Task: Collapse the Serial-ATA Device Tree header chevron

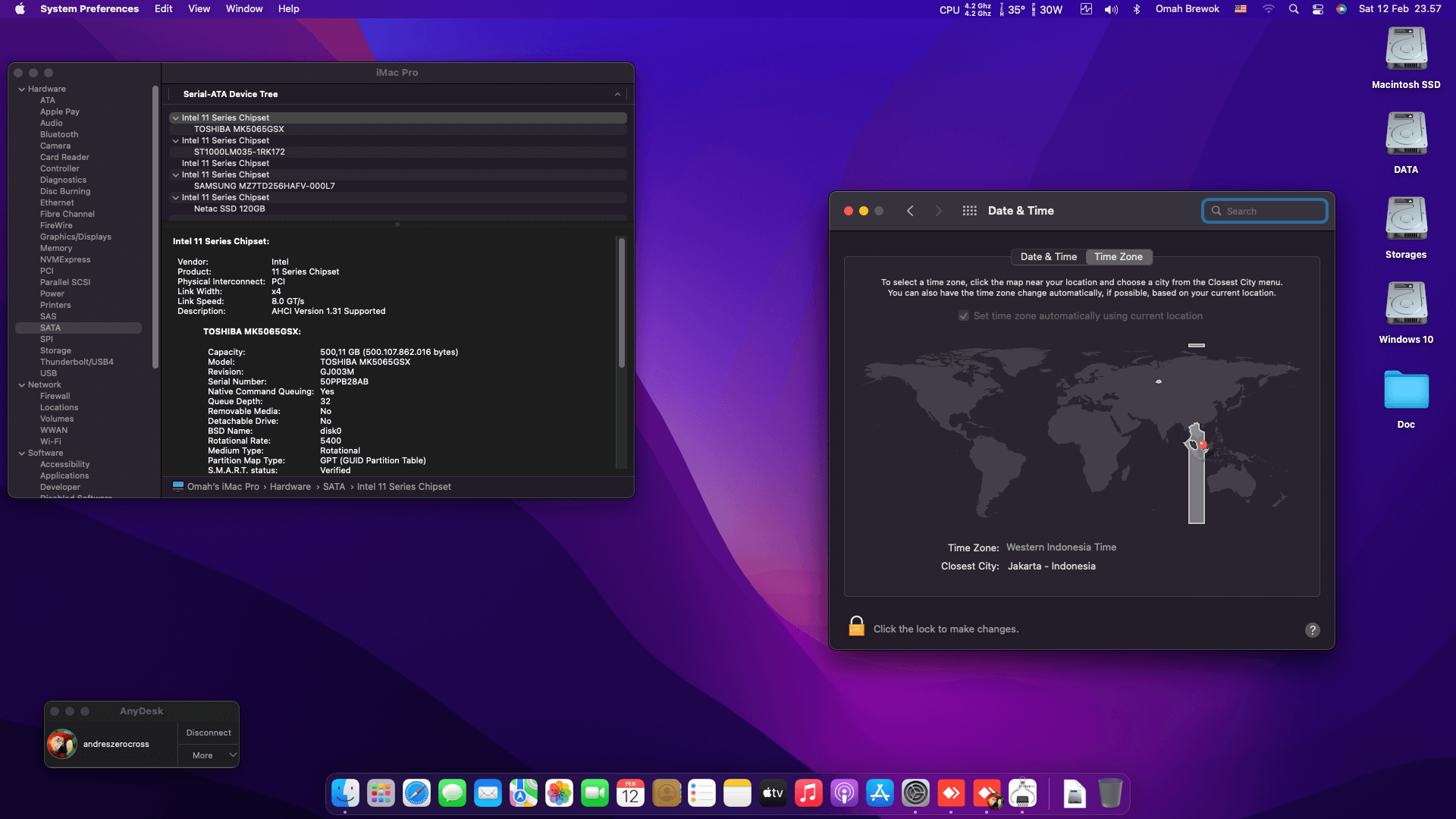Action: (617, 95)
